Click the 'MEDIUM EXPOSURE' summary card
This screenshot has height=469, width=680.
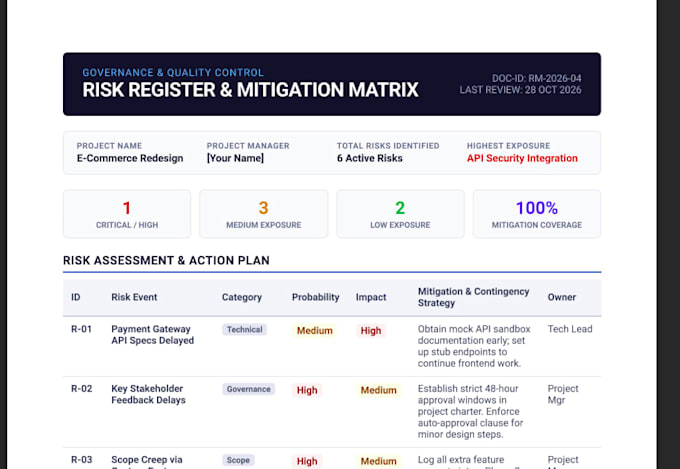264,214
